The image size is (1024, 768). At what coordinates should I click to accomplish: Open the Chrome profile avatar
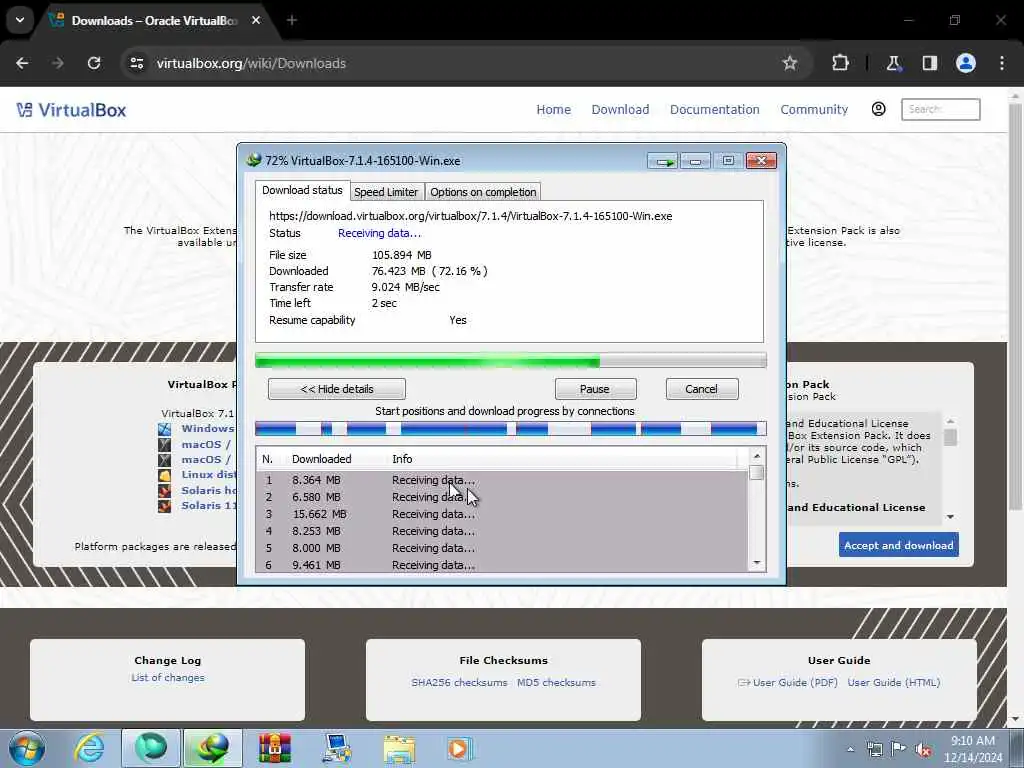coord(965,63)
